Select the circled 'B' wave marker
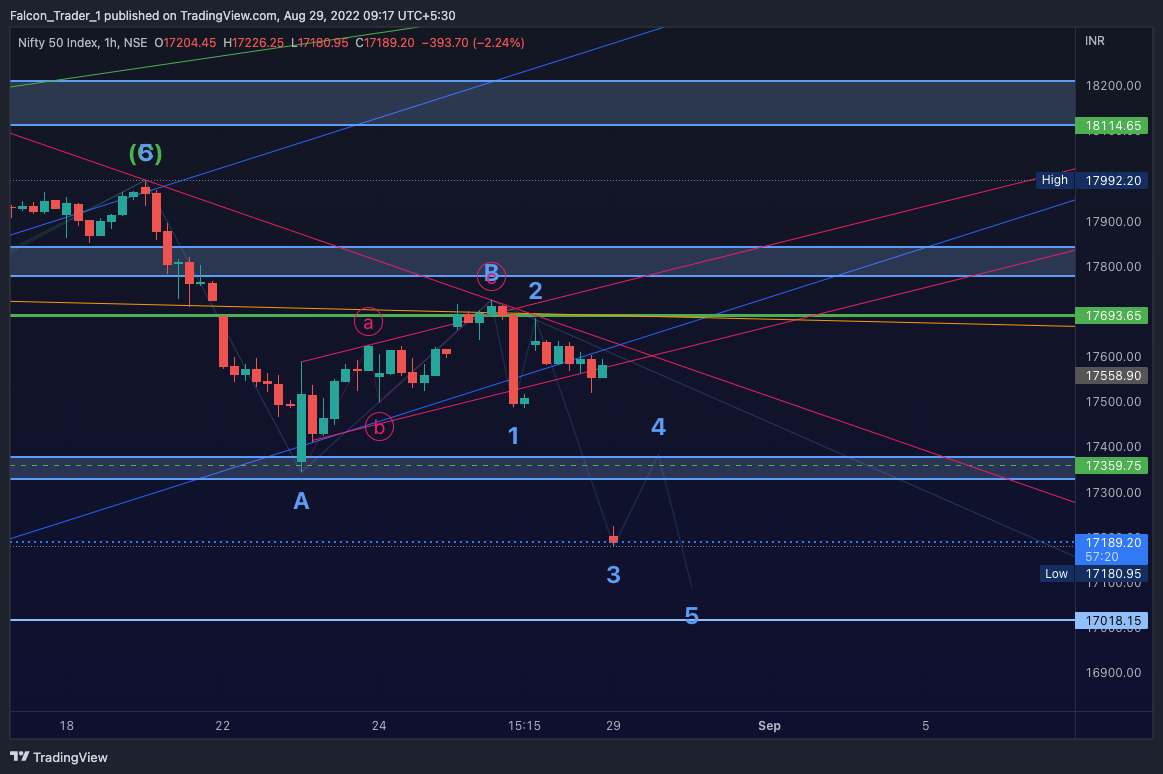Viewport: 1163px width, 774px height. (x=491, y=276)
